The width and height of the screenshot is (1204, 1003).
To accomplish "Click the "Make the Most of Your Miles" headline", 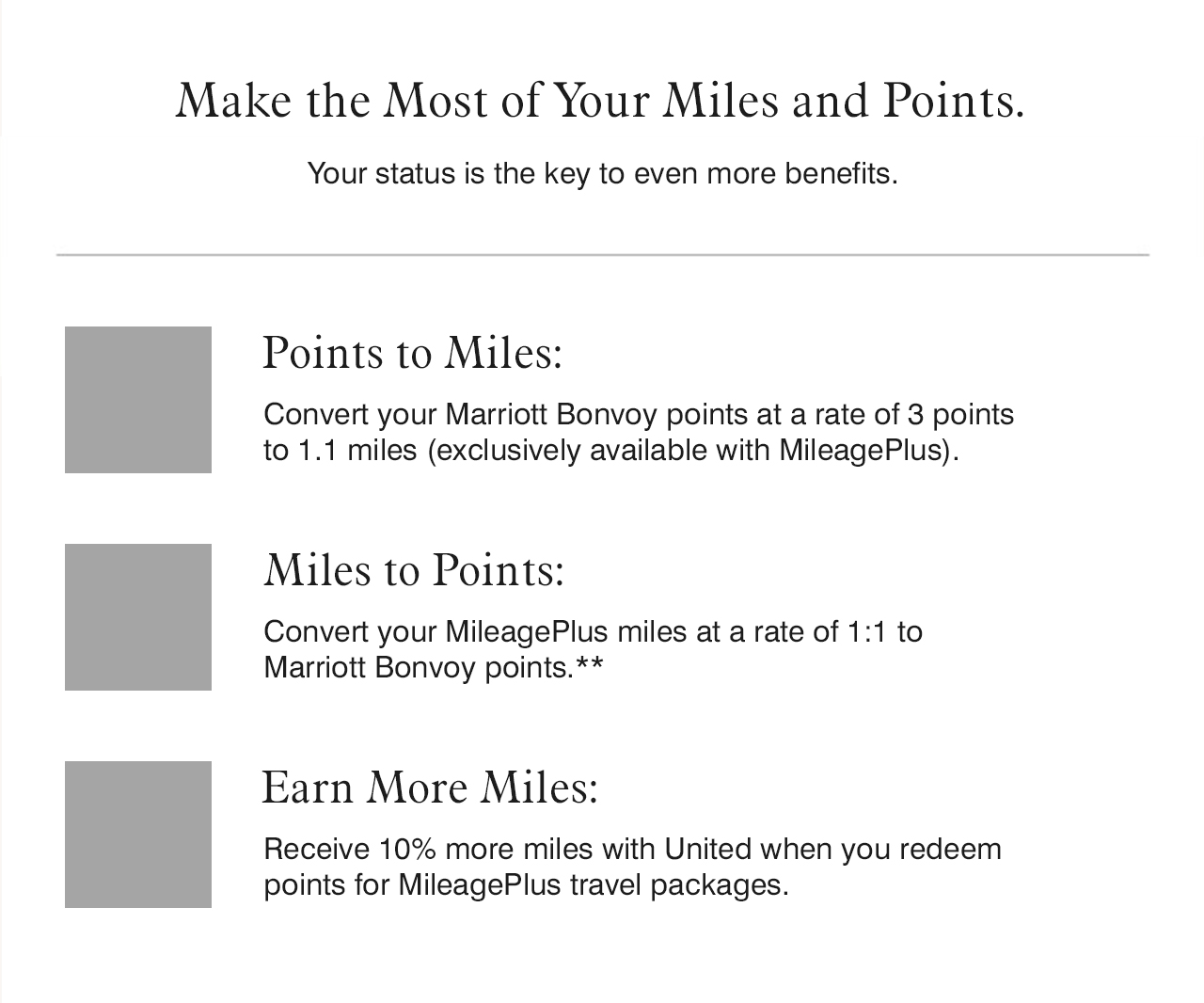I will pyautogui.click(x=600, y=101).
